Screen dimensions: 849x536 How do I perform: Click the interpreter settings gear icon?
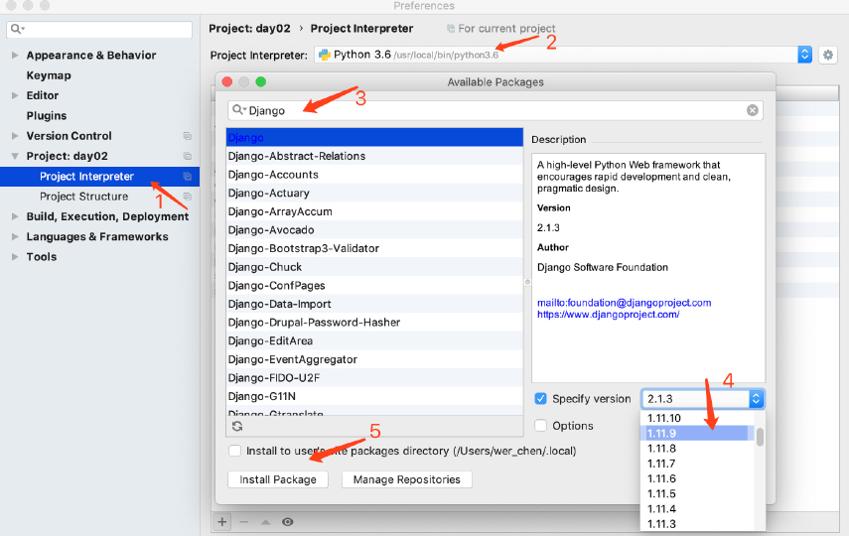point(827,56)
